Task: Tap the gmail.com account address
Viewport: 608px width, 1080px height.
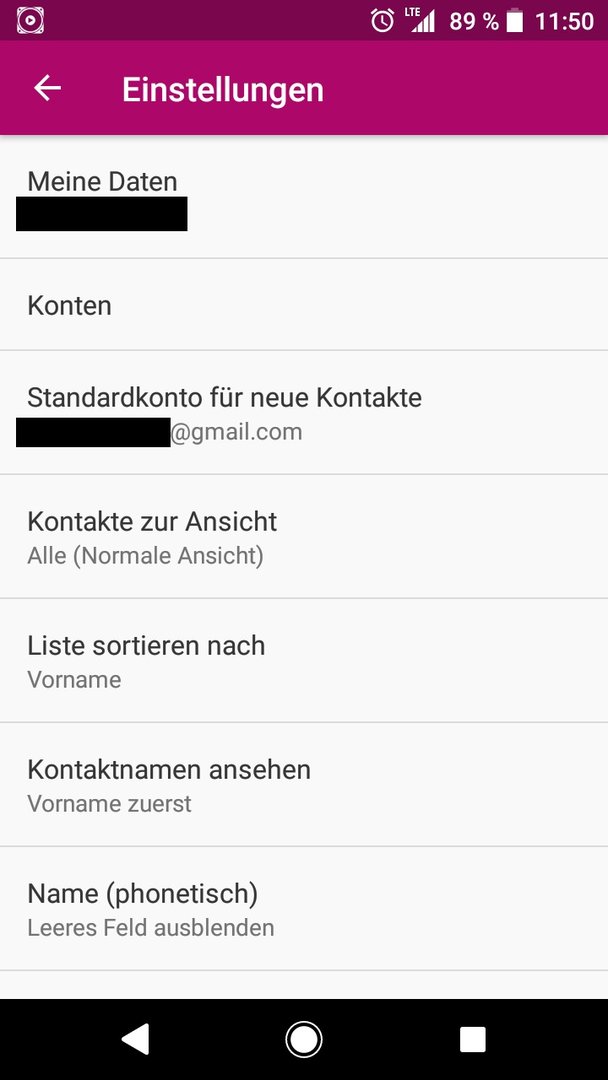Action: [x=235, y=433]
